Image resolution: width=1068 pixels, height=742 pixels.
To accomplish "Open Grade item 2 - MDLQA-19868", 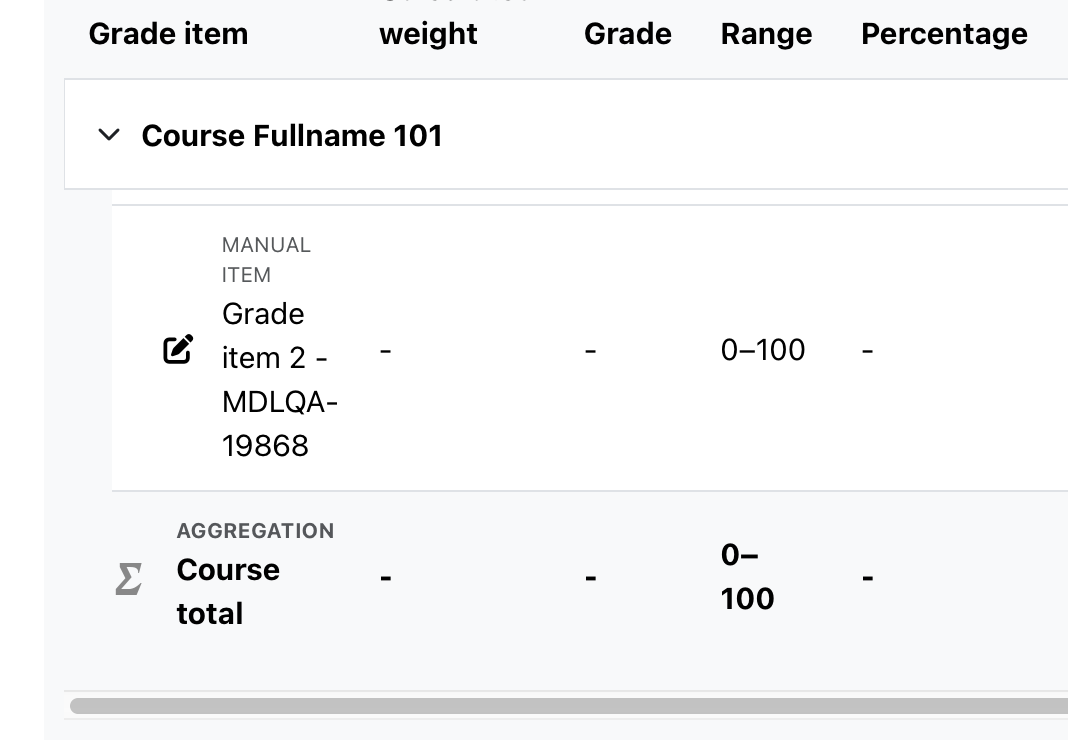I will [x=280, y=380].
